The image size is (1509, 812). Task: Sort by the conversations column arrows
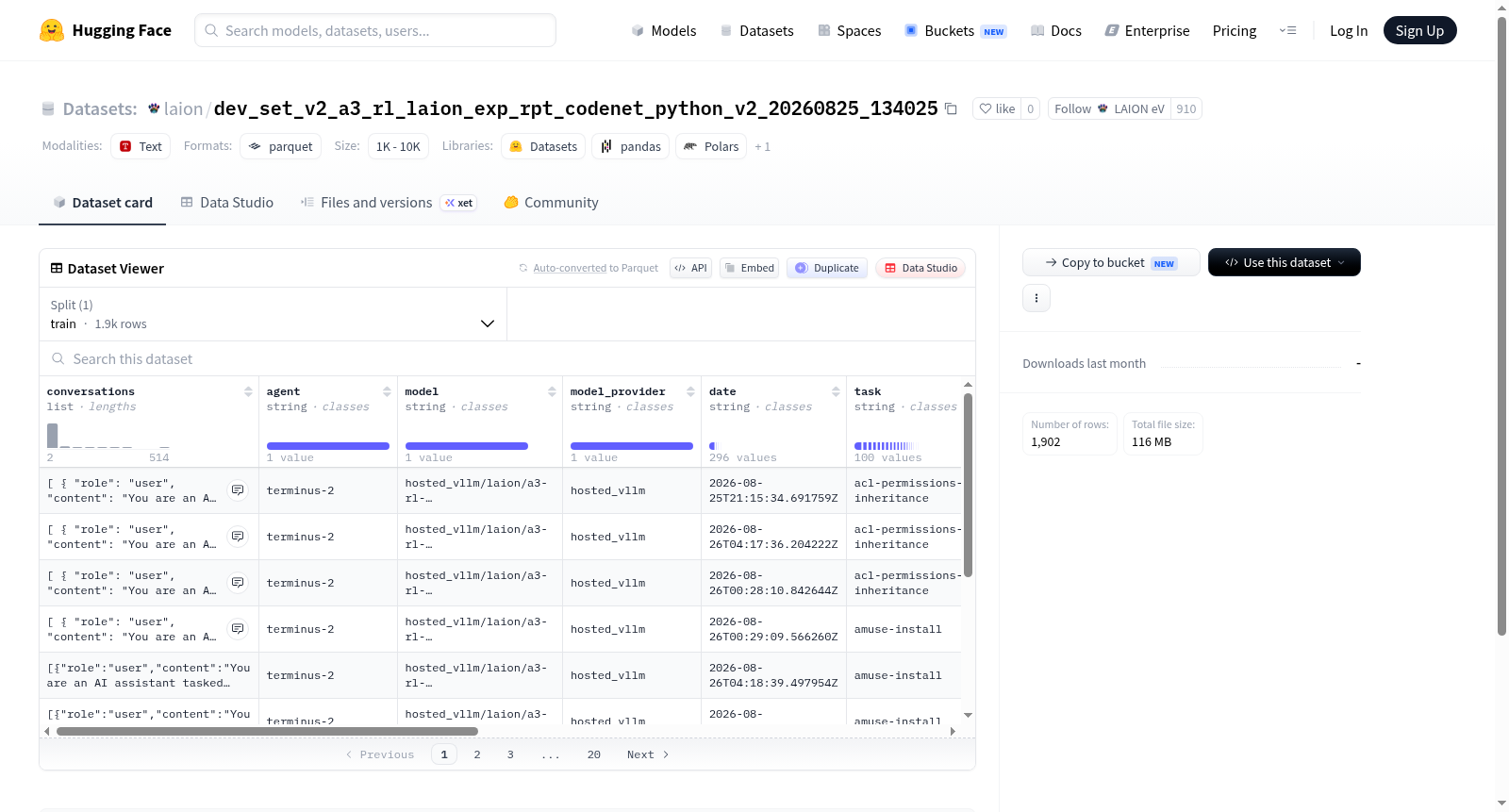click(x=248, y=391)
